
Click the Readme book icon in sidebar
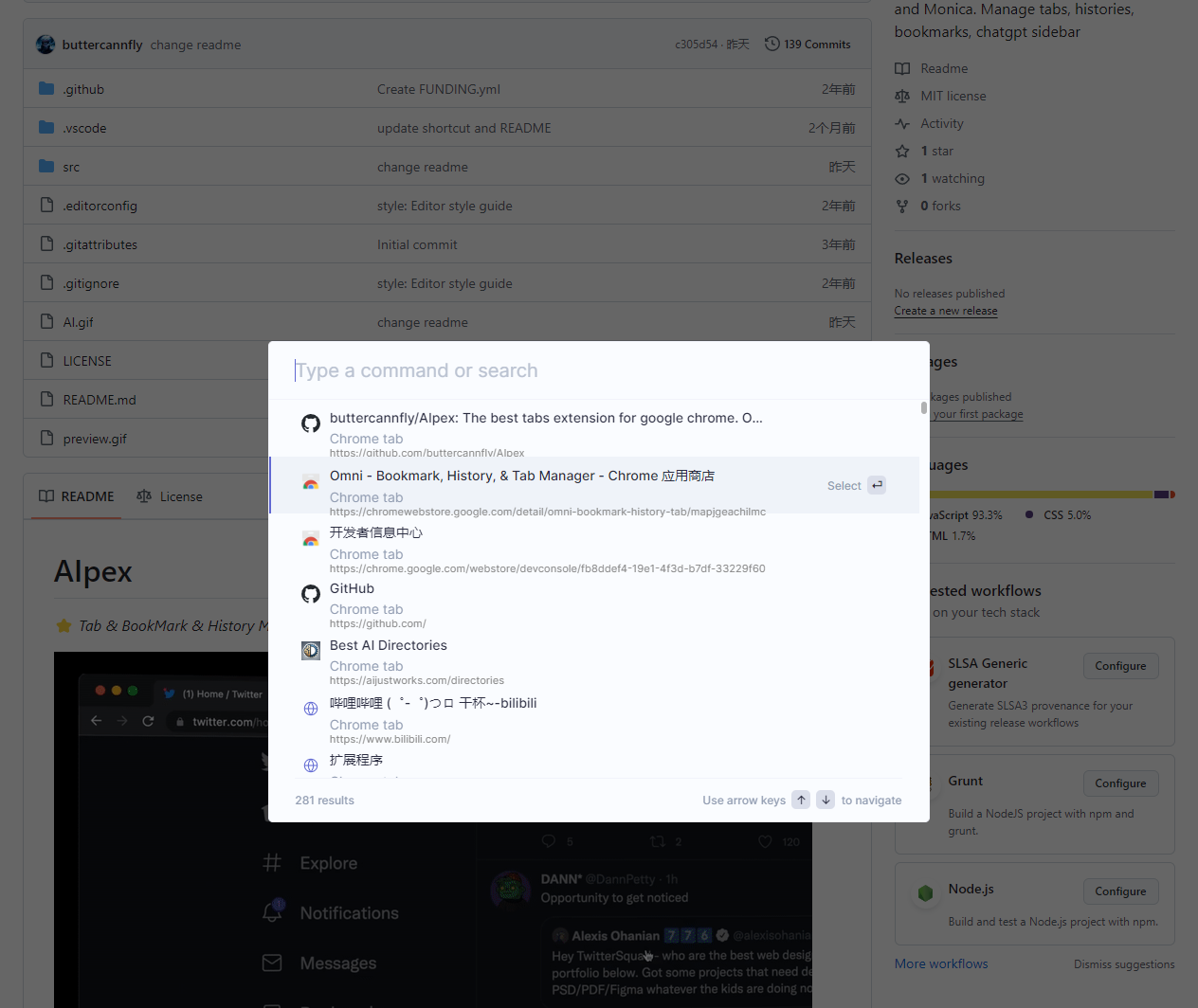point(902,68)
